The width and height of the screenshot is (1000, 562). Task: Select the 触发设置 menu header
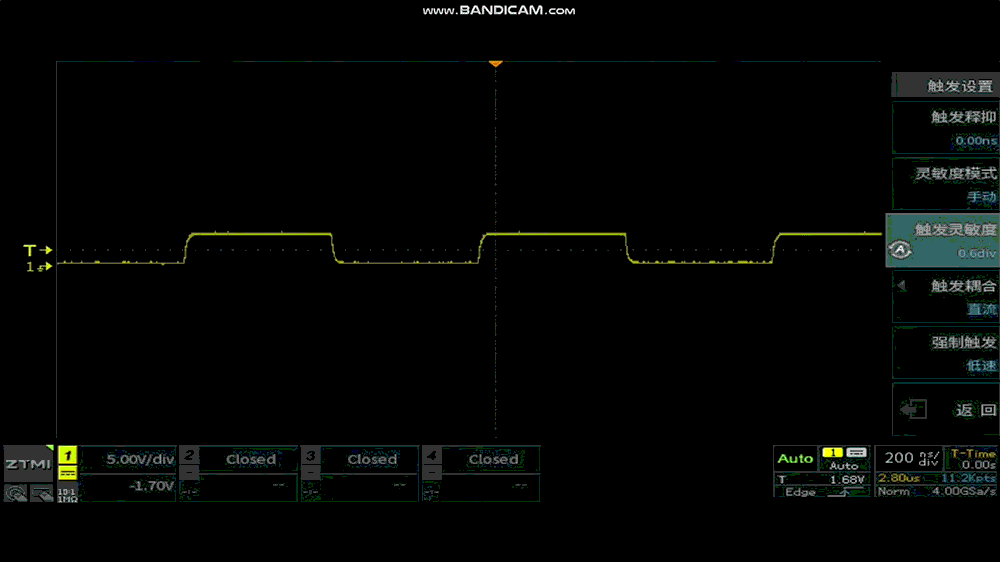(944, 86)
